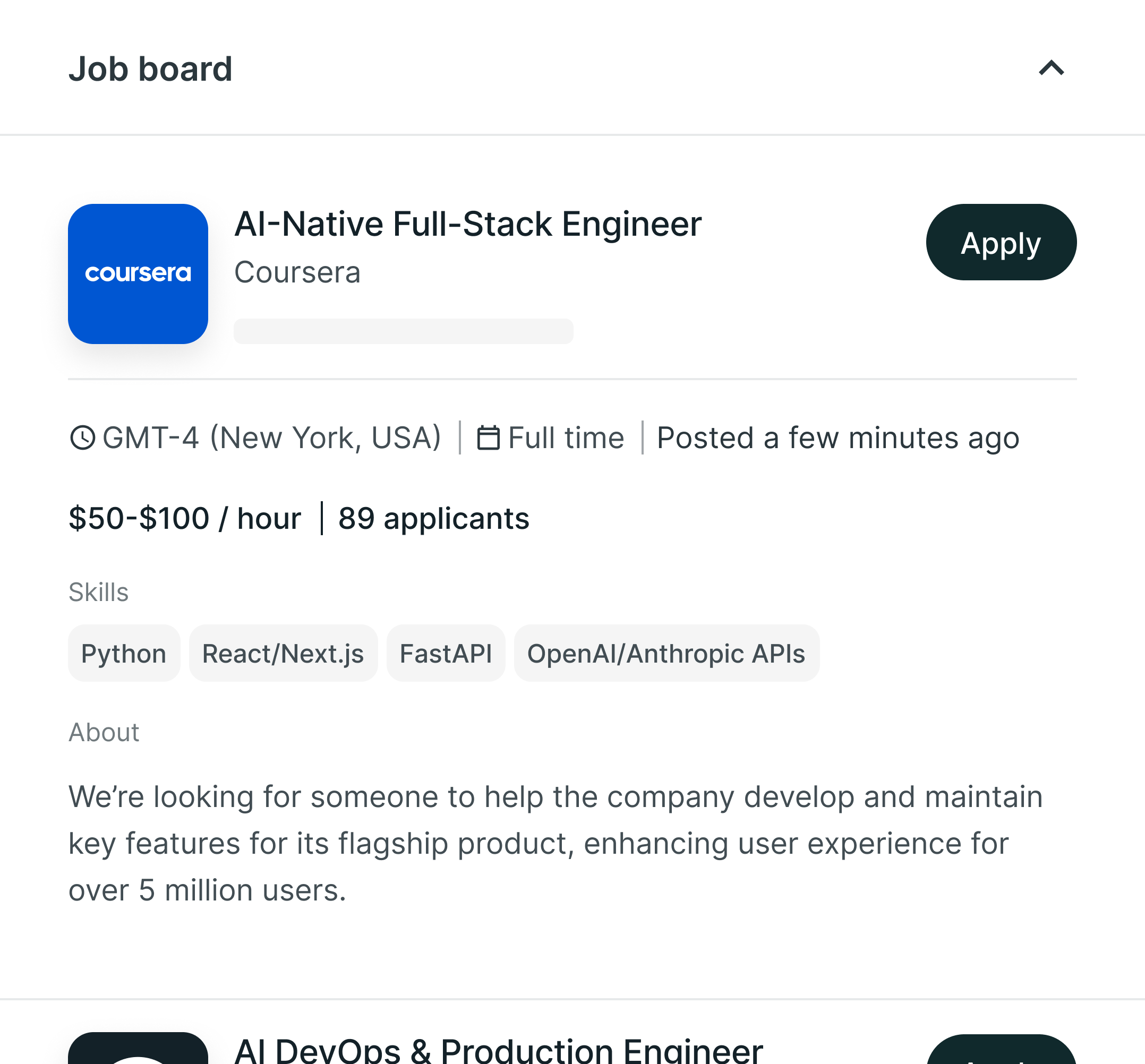Apply to the AI DevOps & Production Engineer job
This screenshot has height=1064, width=1145.
point(1001,1052)
